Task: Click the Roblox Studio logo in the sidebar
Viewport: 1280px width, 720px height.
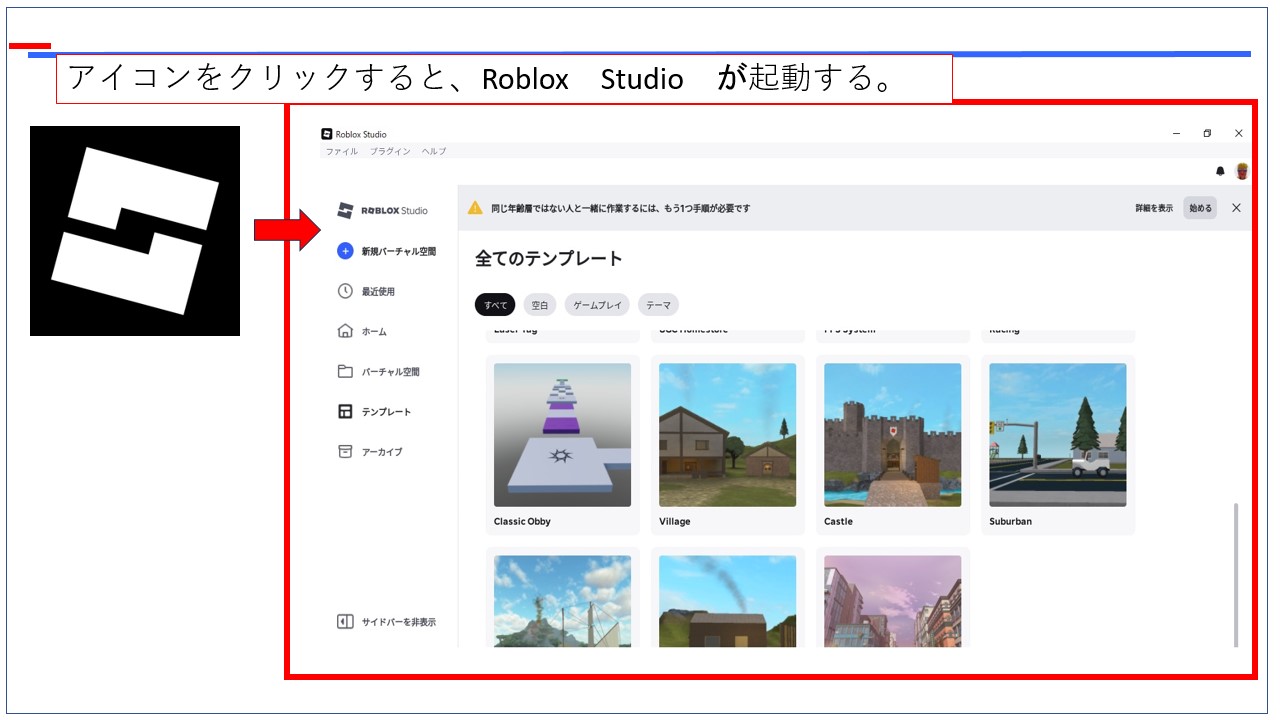Action: point(382,210)
